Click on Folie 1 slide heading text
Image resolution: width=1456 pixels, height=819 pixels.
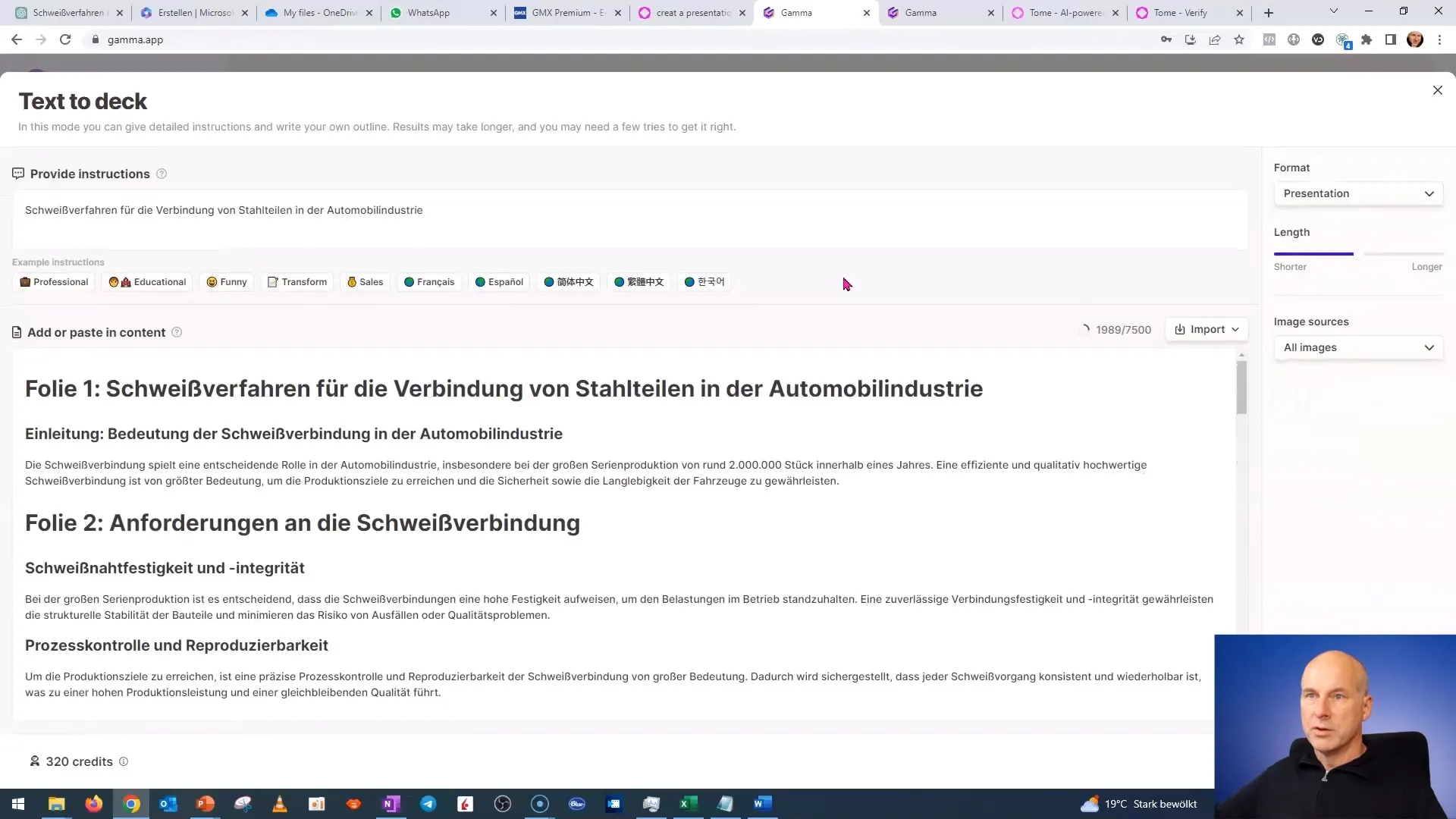(x=504, y=388)
